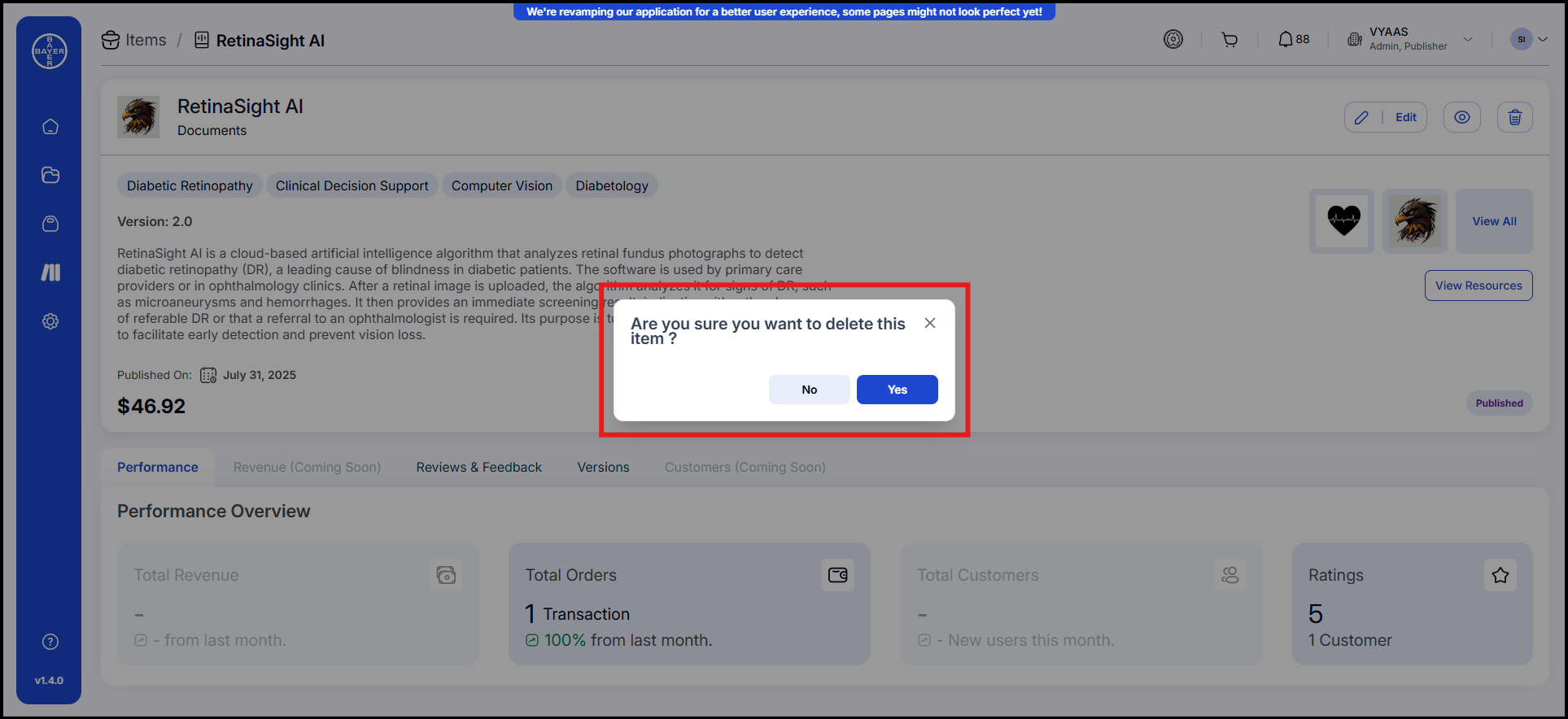
Task: Open the settings gear in sidebar
Action: (x=50, y=321)
